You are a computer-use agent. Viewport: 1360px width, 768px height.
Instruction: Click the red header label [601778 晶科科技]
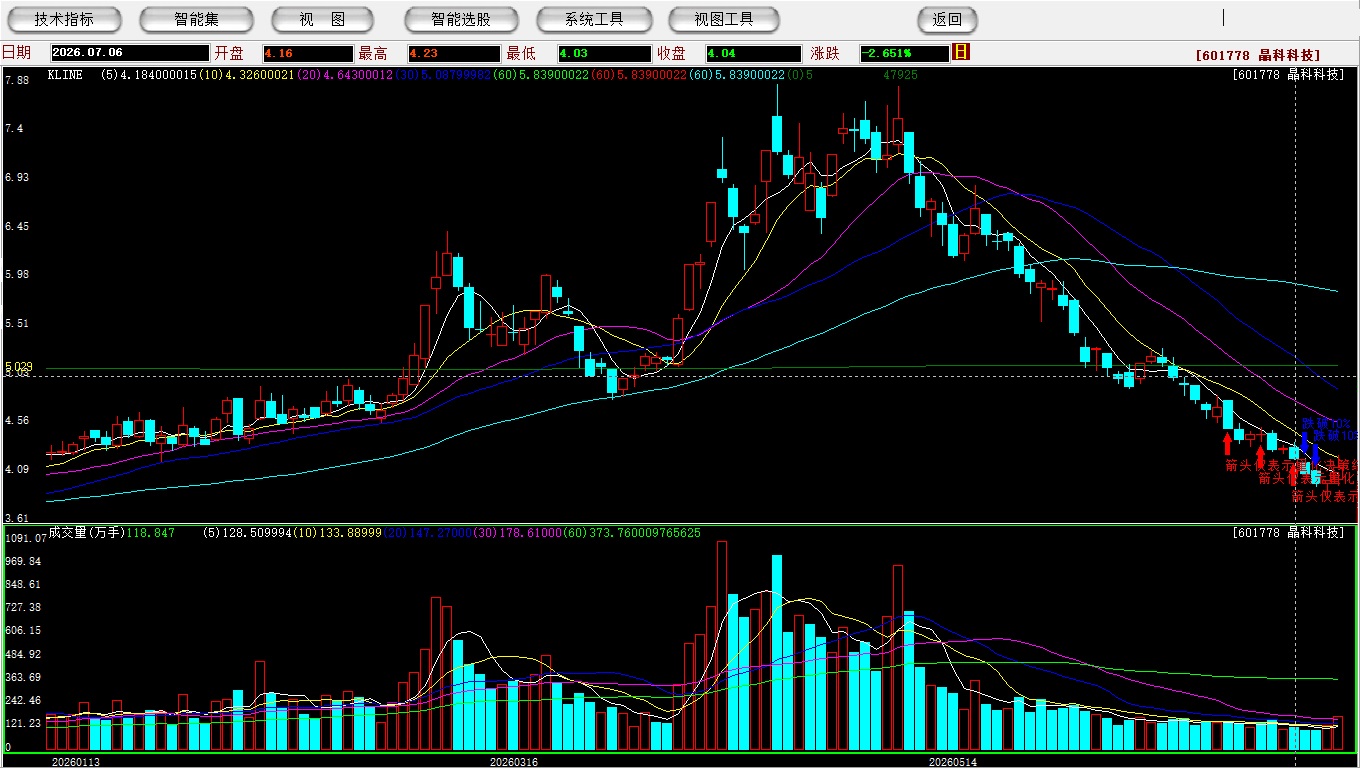[x=1257, y=56]
